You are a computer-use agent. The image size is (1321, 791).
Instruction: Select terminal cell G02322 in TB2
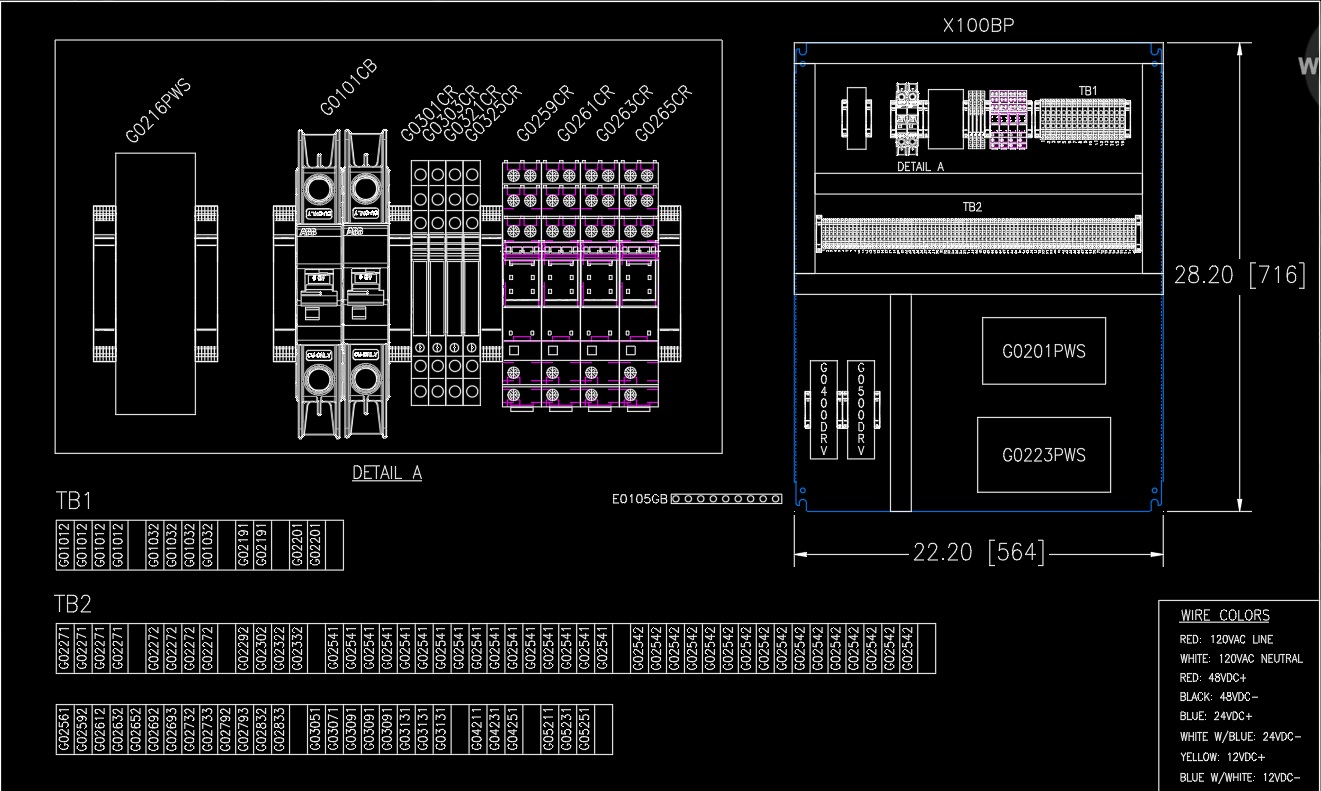pyautogui.click(x=280, y=648)
